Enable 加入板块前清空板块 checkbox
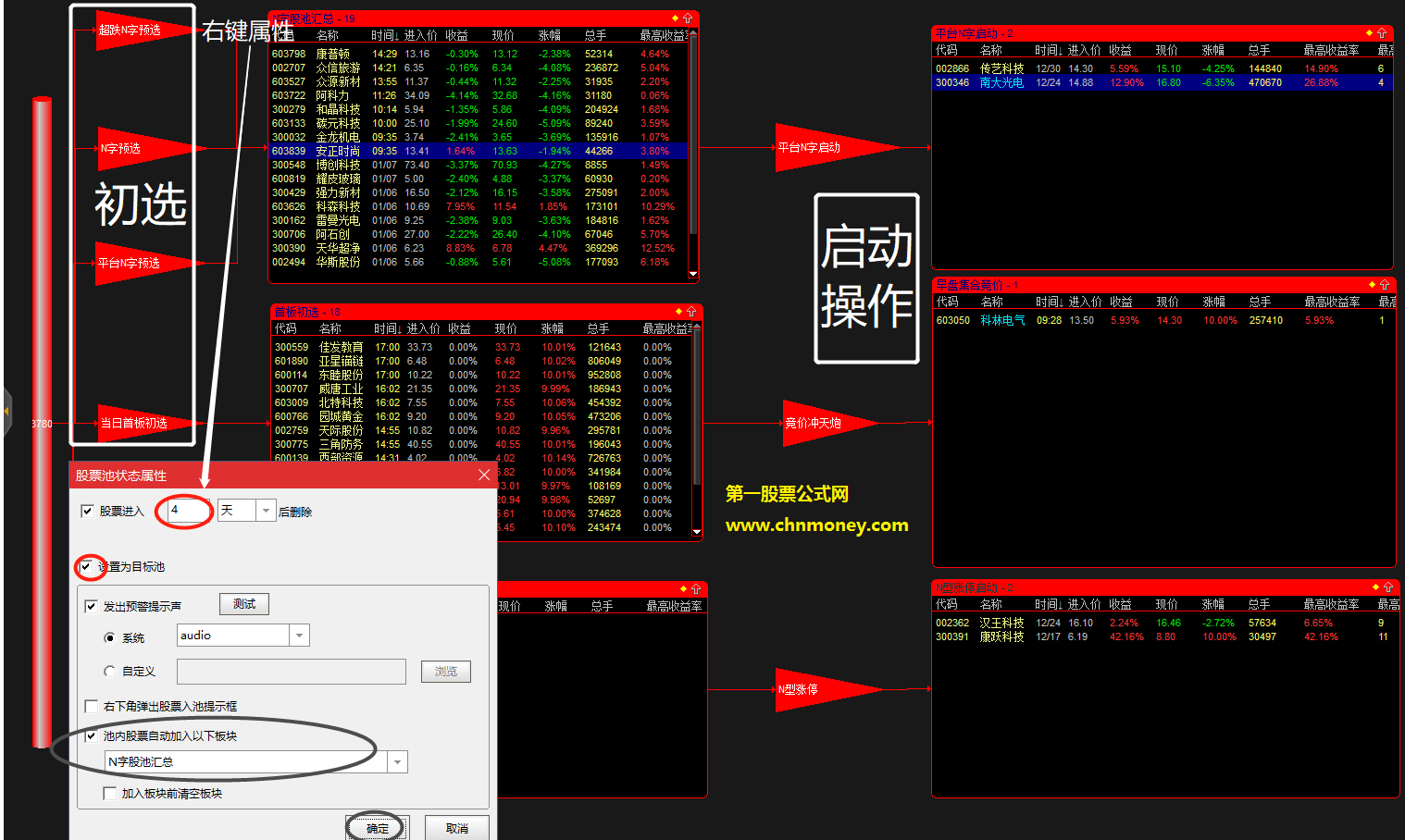Screen dimensions: 1405x840 click(x=109, y=793)
